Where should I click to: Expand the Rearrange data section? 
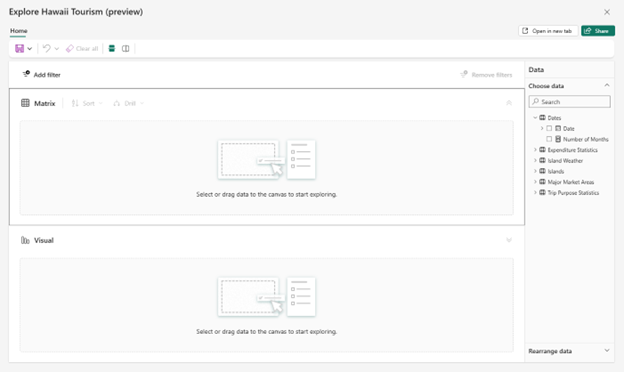coord(607,351)
